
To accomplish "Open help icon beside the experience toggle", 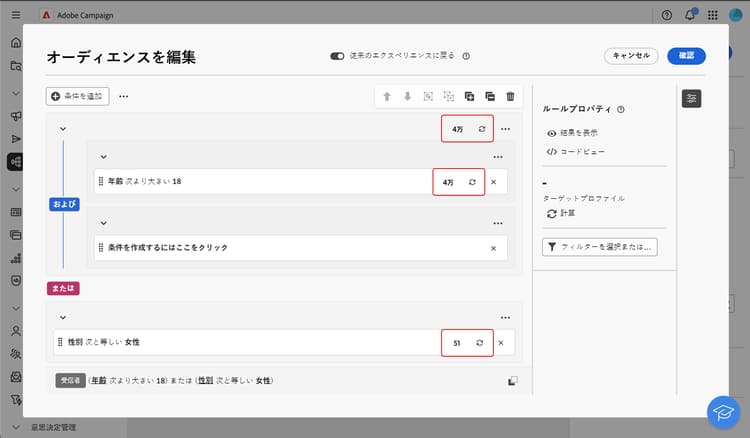I will (466, 56).
